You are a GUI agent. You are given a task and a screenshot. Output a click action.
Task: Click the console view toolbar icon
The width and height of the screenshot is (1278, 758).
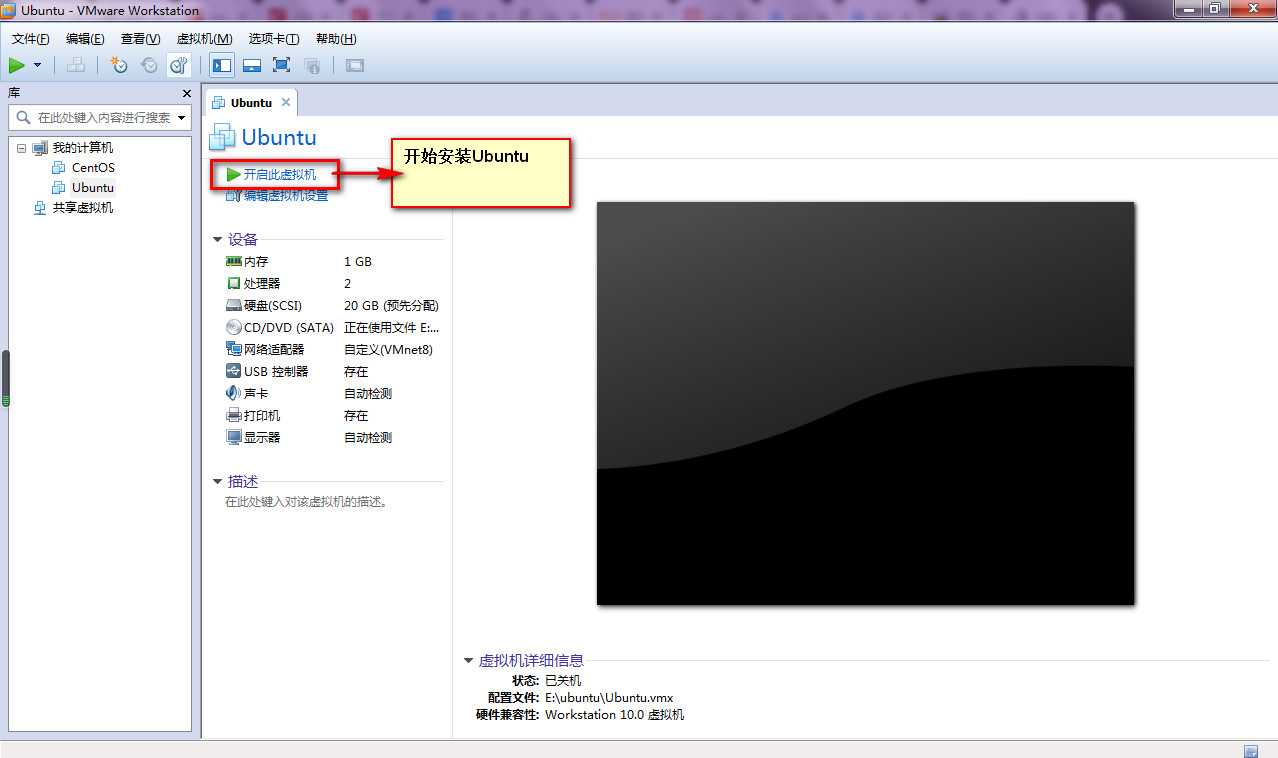pos(355,65)
